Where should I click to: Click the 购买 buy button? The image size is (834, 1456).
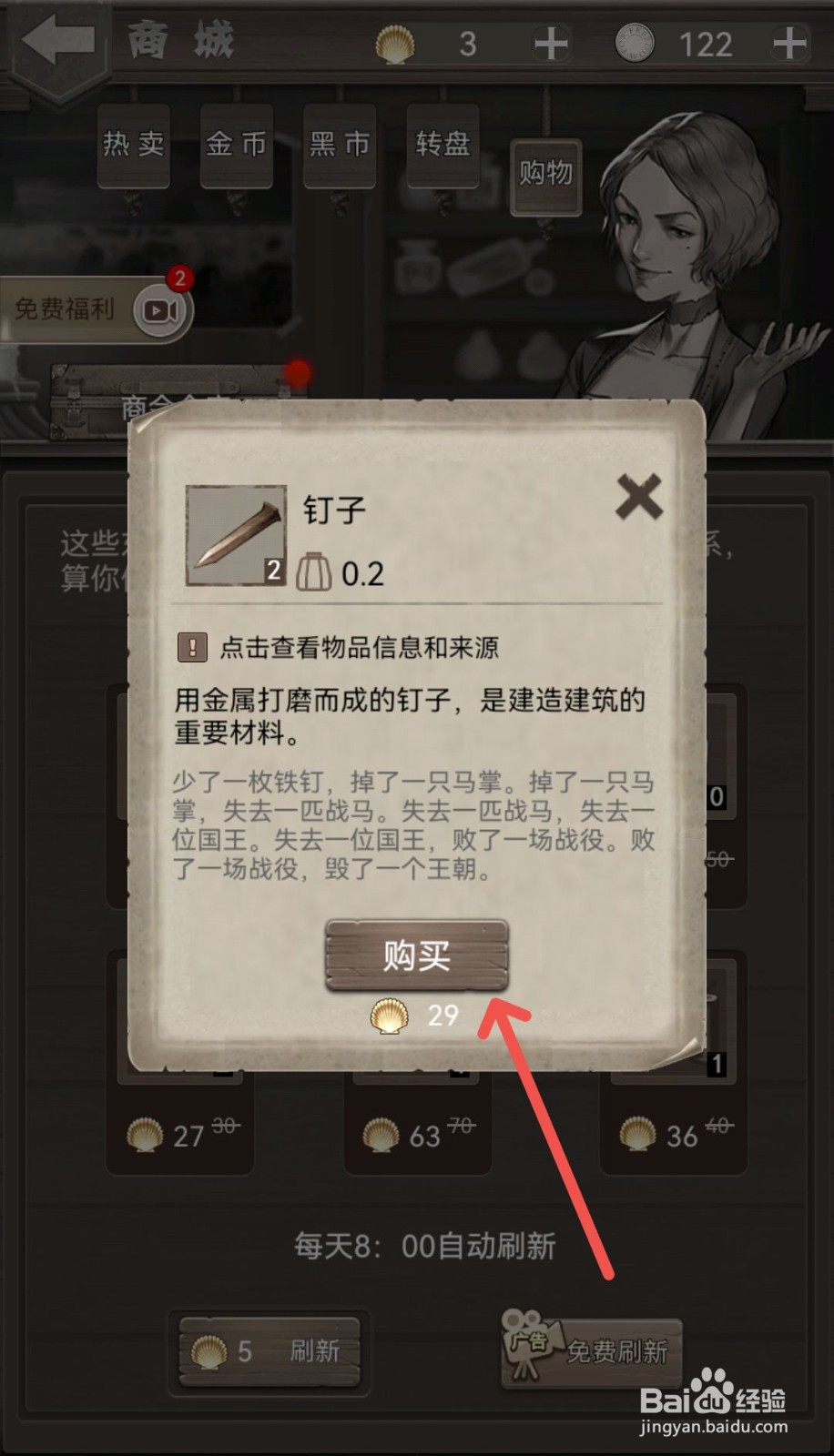(416, 955)
